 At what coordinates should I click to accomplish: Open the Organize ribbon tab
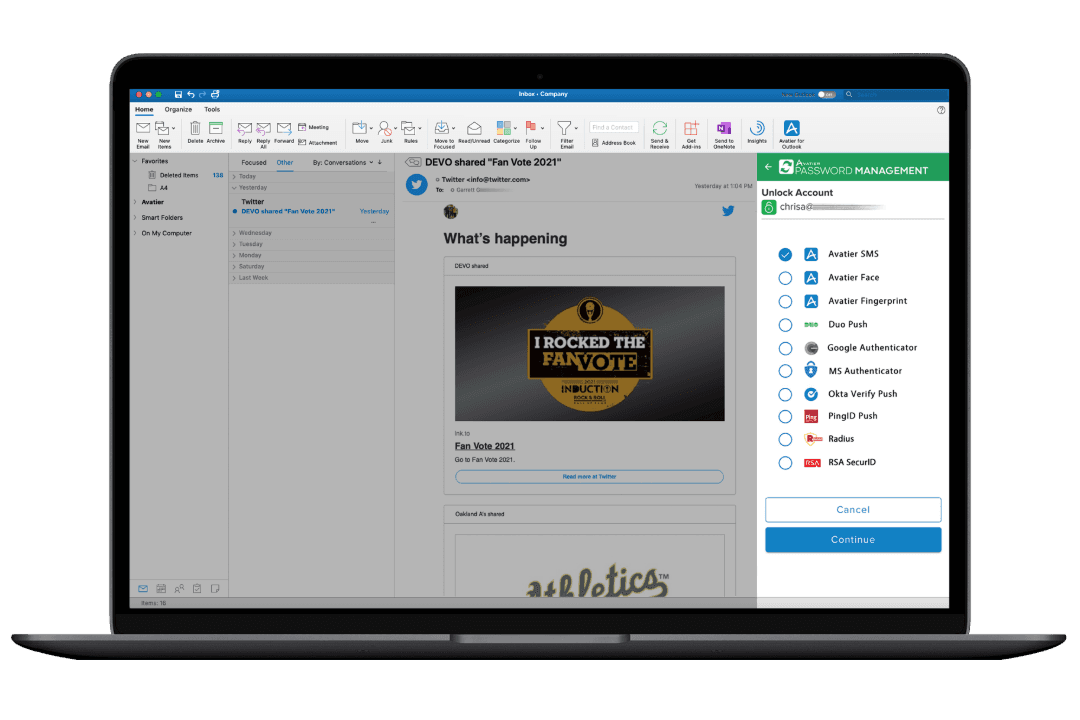[178, 110]
